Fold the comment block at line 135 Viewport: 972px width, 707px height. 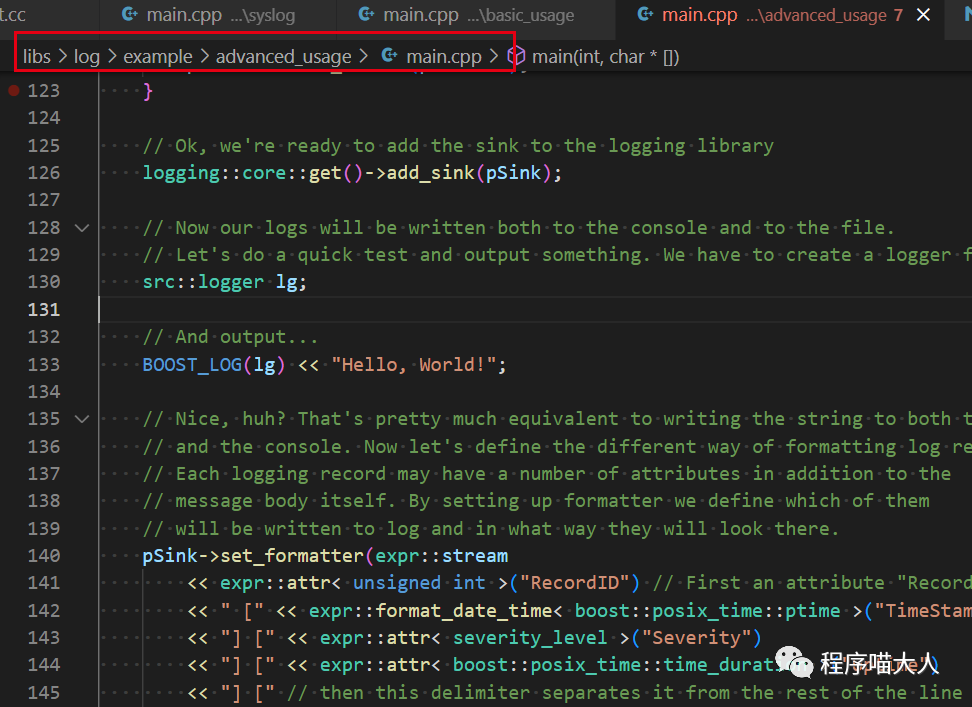82,419
